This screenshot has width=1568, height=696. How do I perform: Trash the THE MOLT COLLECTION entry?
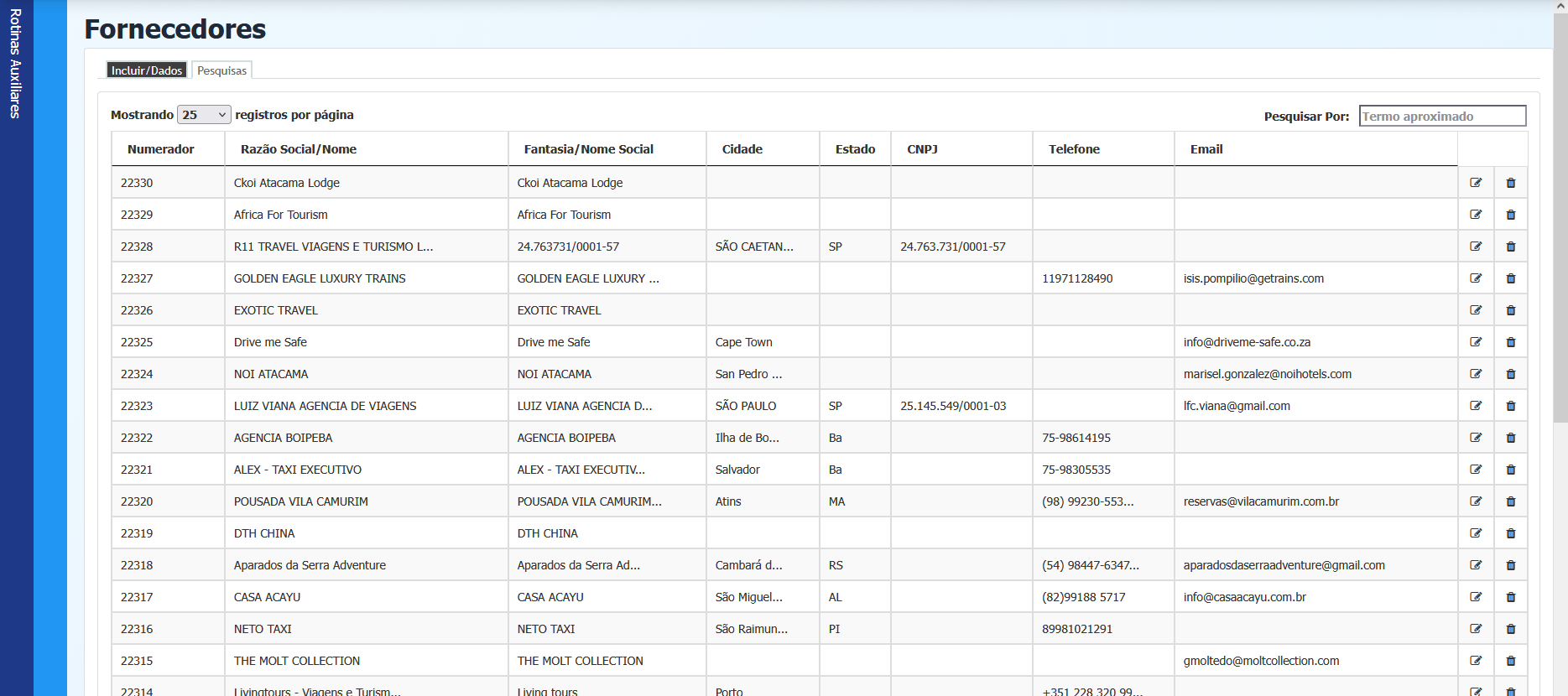(x=1510, y=661)
